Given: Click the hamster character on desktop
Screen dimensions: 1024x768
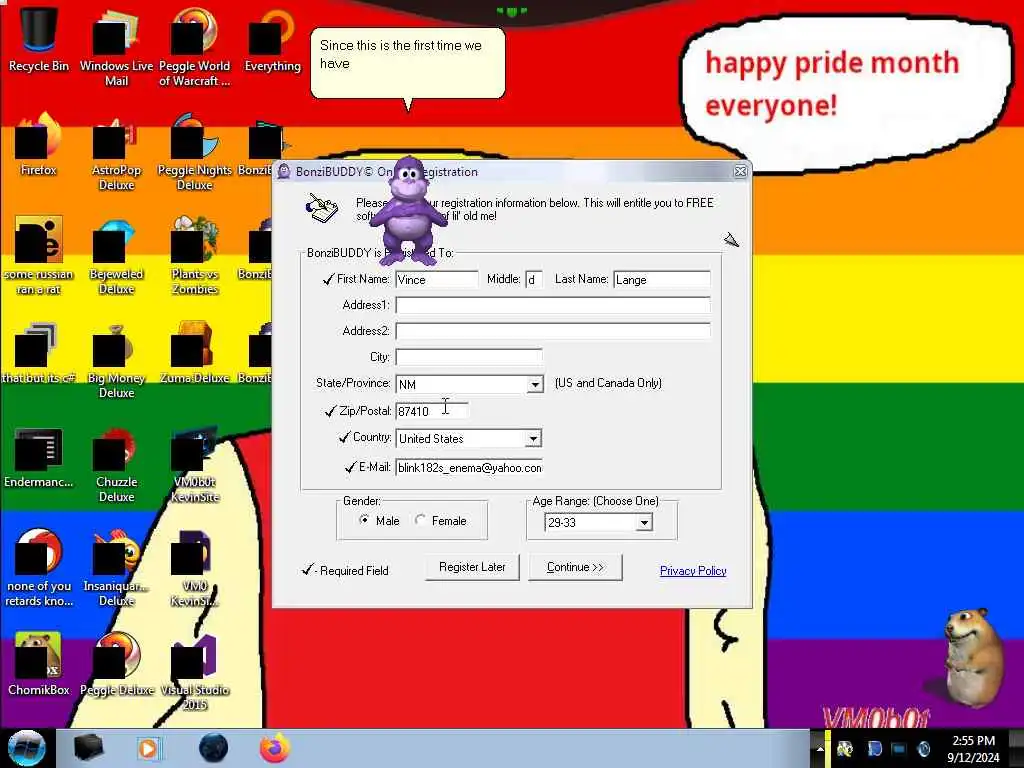Looking at the screenshot, I should tap(972, 657).
